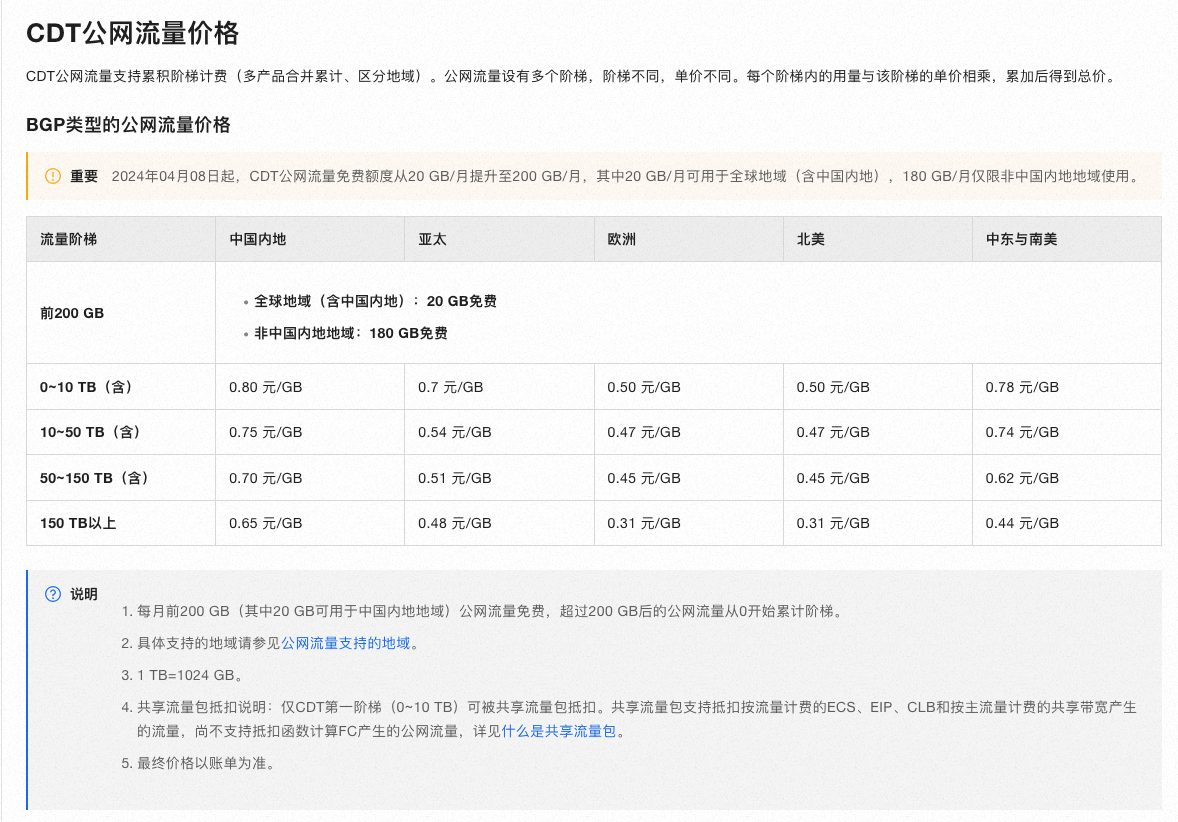Click the blue question icon beside 说明
1178x822 pixels.
click(x=53, y=594)
